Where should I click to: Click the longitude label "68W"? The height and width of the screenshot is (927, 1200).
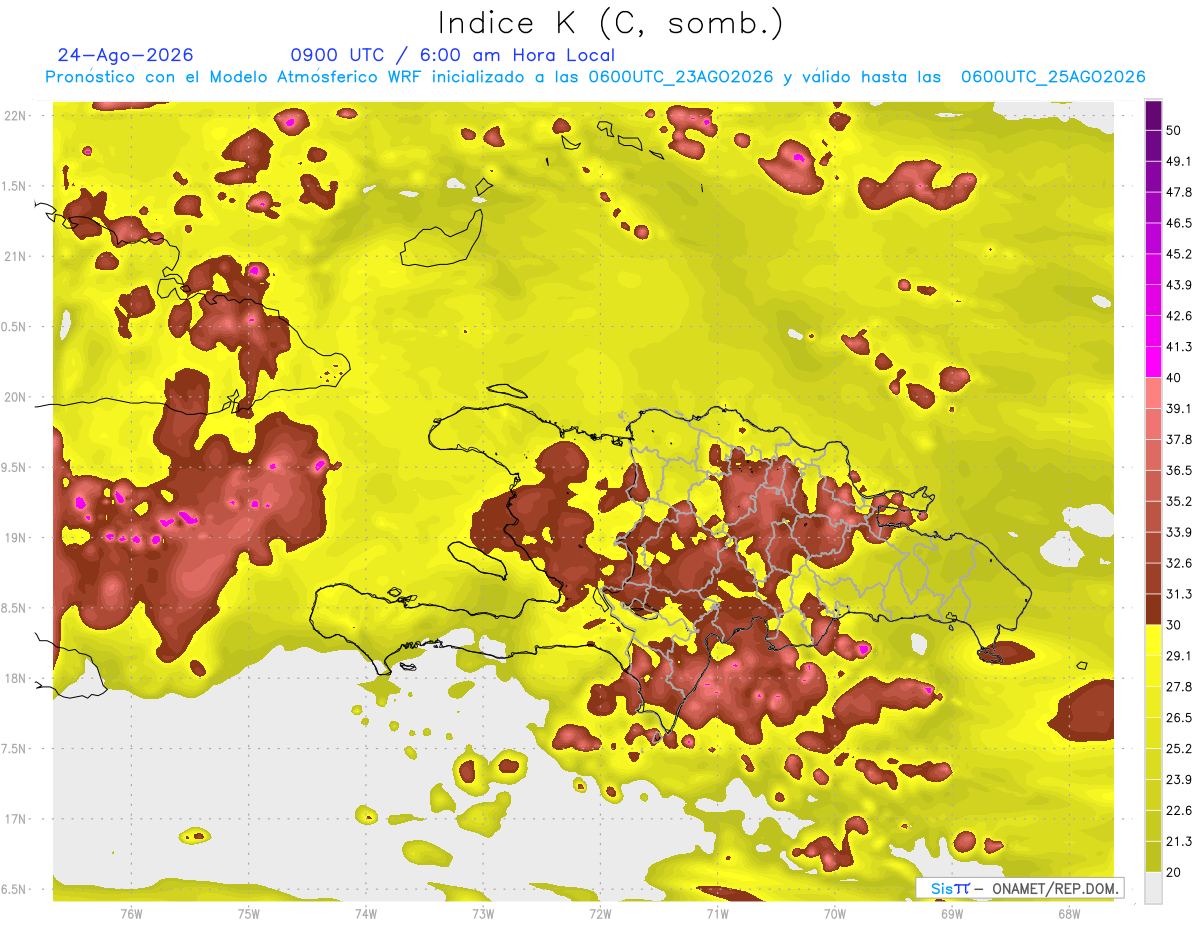1069,913
